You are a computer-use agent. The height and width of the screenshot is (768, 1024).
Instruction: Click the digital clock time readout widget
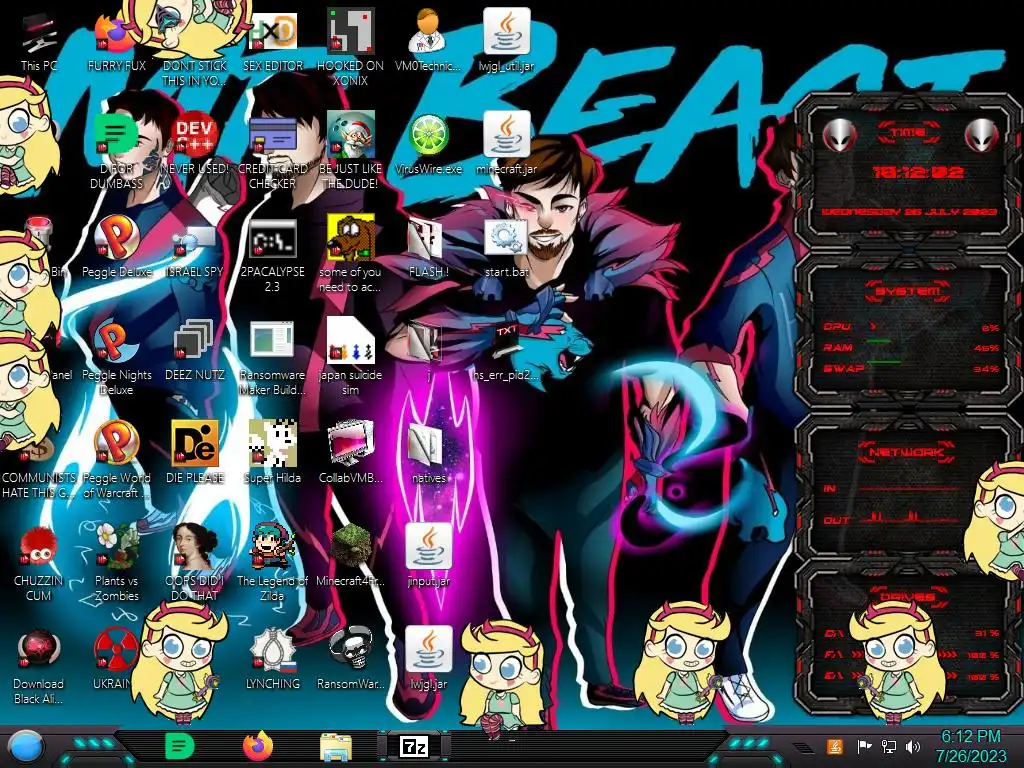point(918,172)
